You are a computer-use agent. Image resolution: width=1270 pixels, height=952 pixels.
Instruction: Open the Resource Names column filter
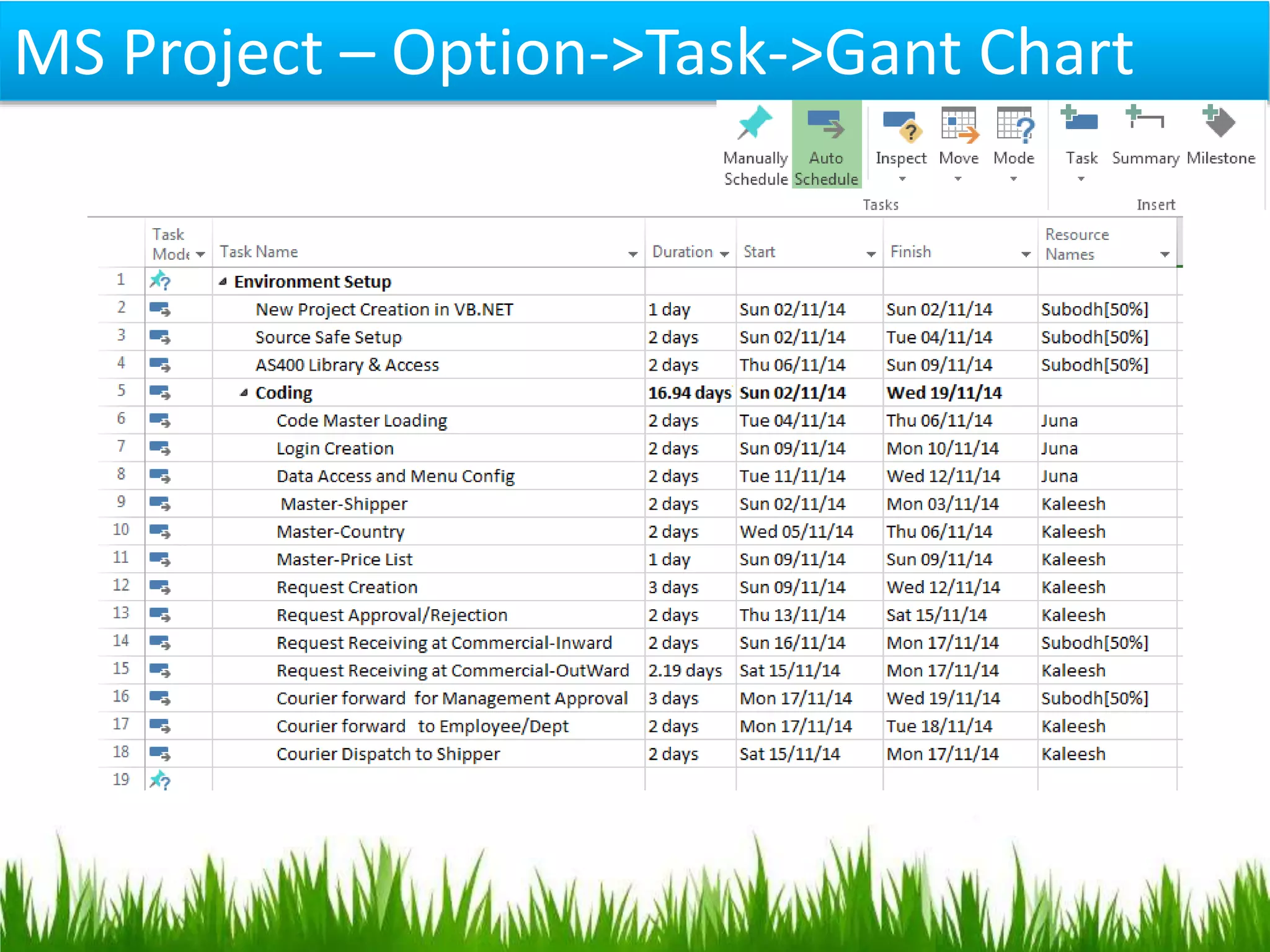[1165, 254]
